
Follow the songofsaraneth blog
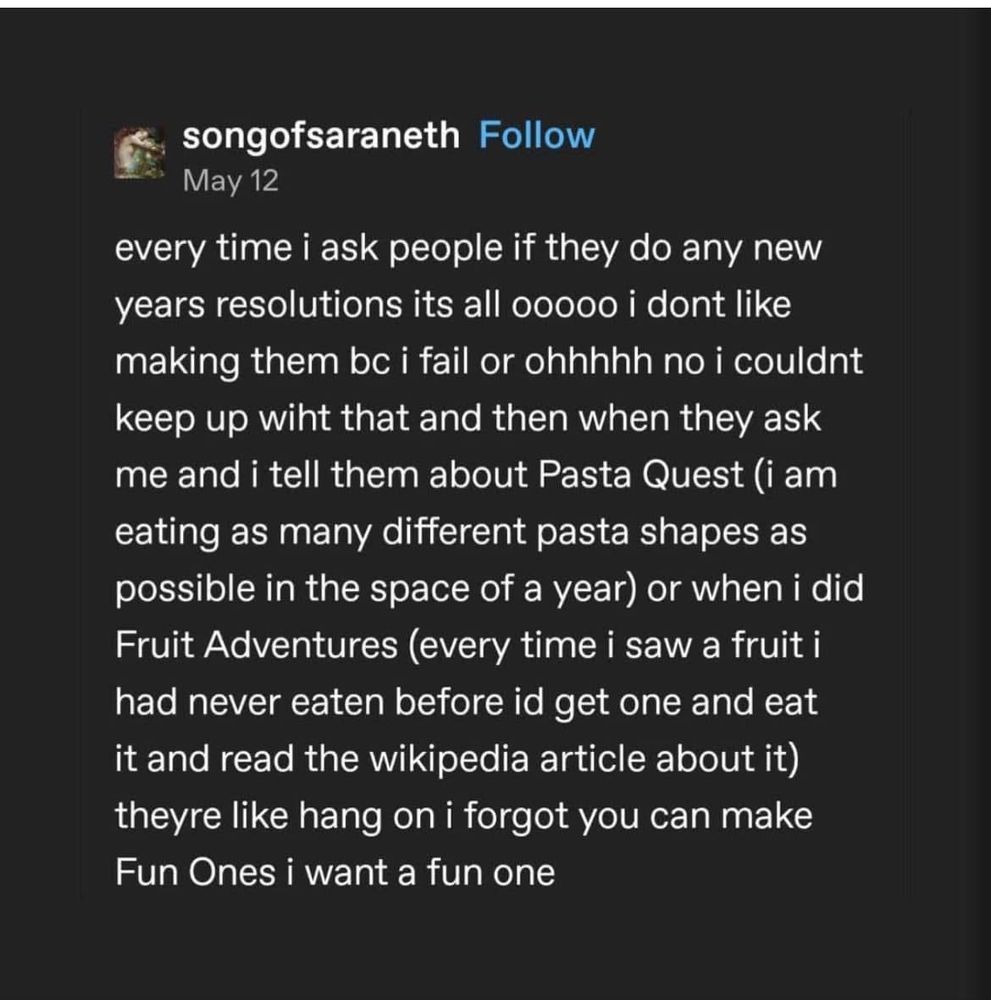(536, 135)
